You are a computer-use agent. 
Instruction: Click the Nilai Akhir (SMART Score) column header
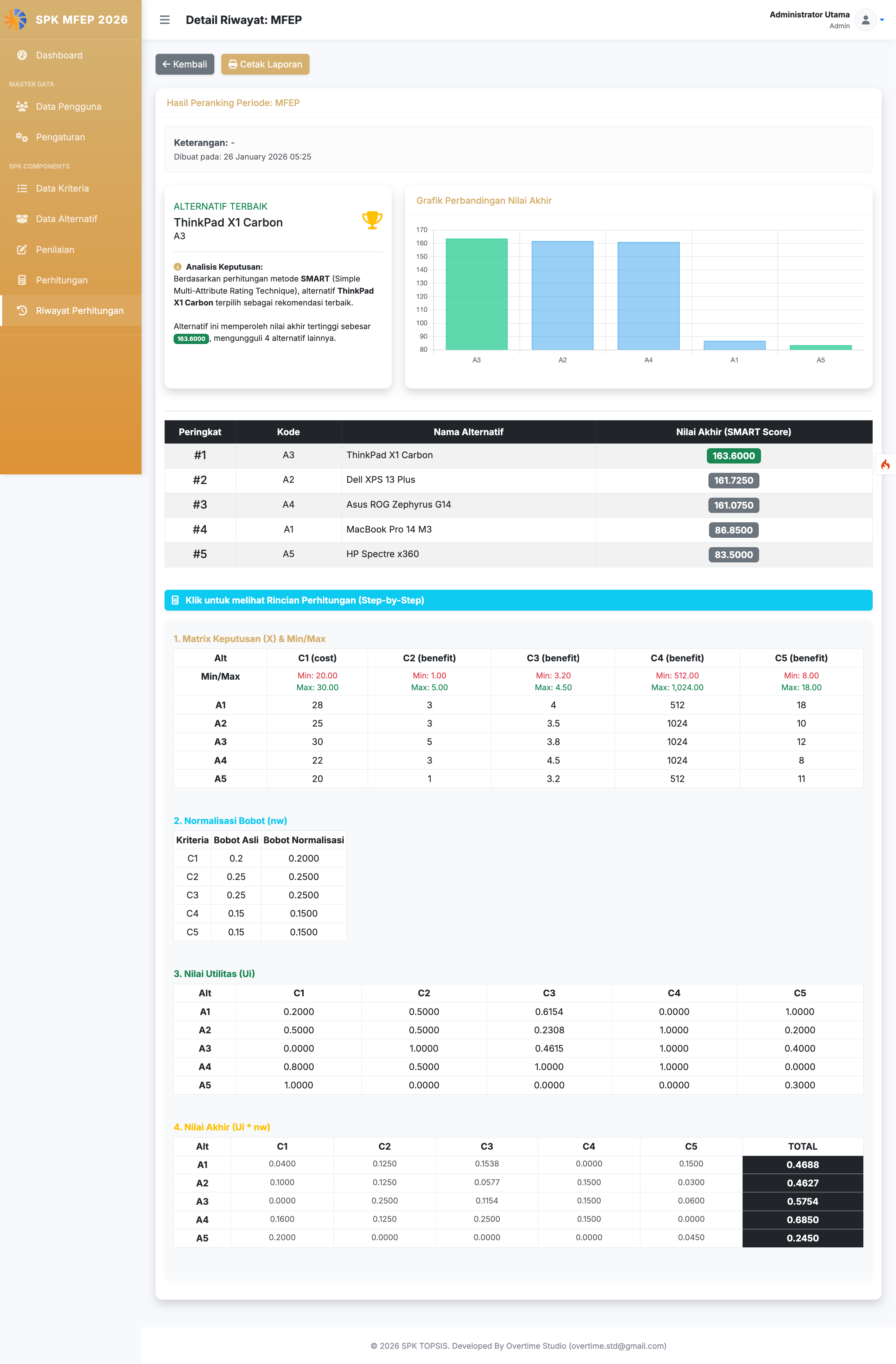coord(733,432)
